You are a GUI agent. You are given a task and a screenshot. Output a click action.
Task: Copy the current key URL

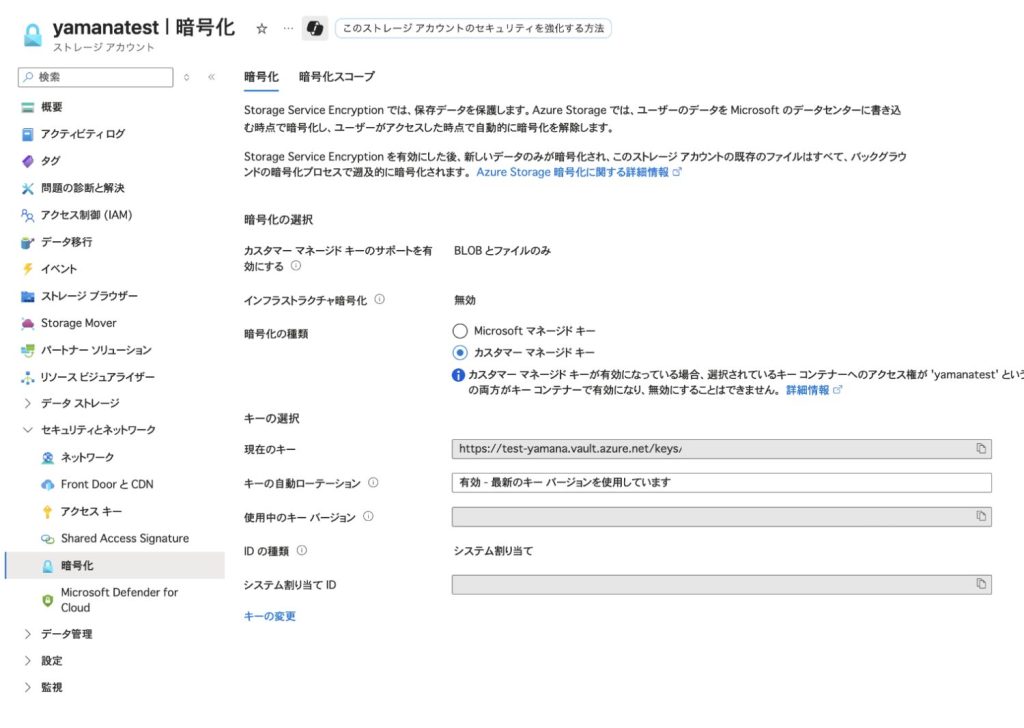pyautogui.click(x=981, y=449)
